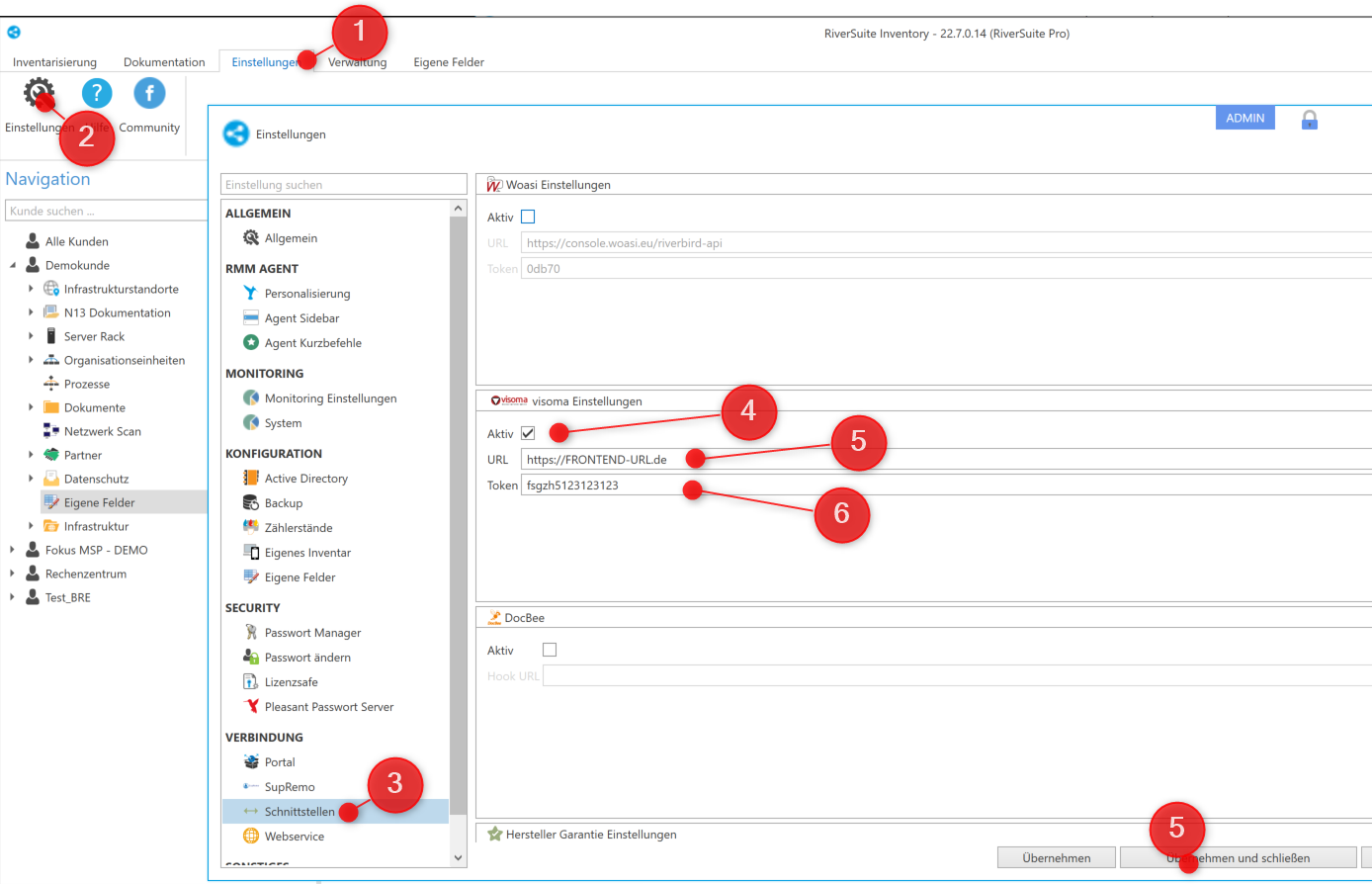Click the Zählerstände icon

[251, 528]
